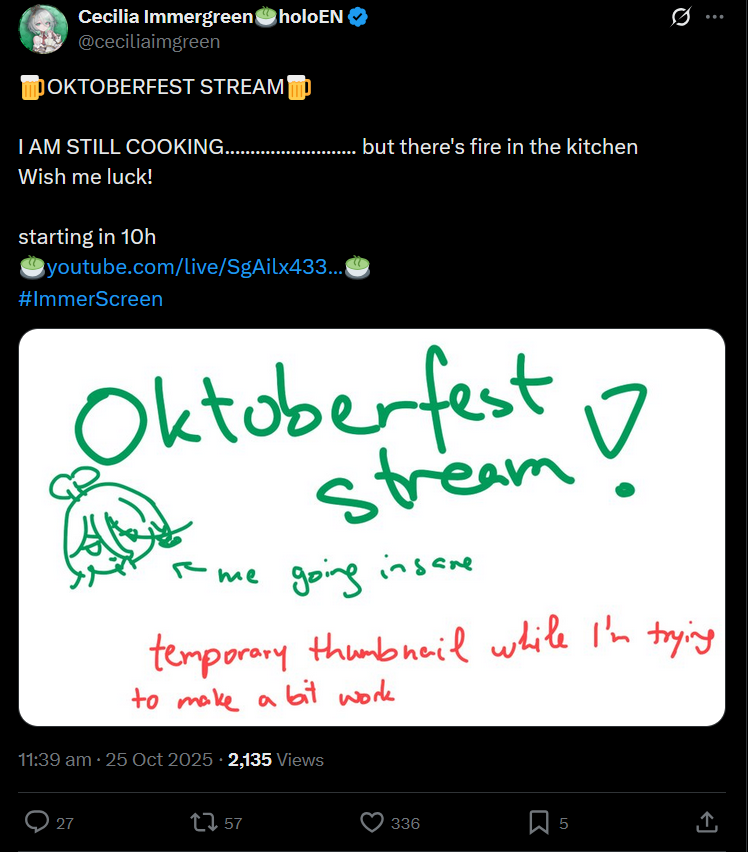
Task: Click the 11:39 am timestamp
Action: tap(55, 759)
